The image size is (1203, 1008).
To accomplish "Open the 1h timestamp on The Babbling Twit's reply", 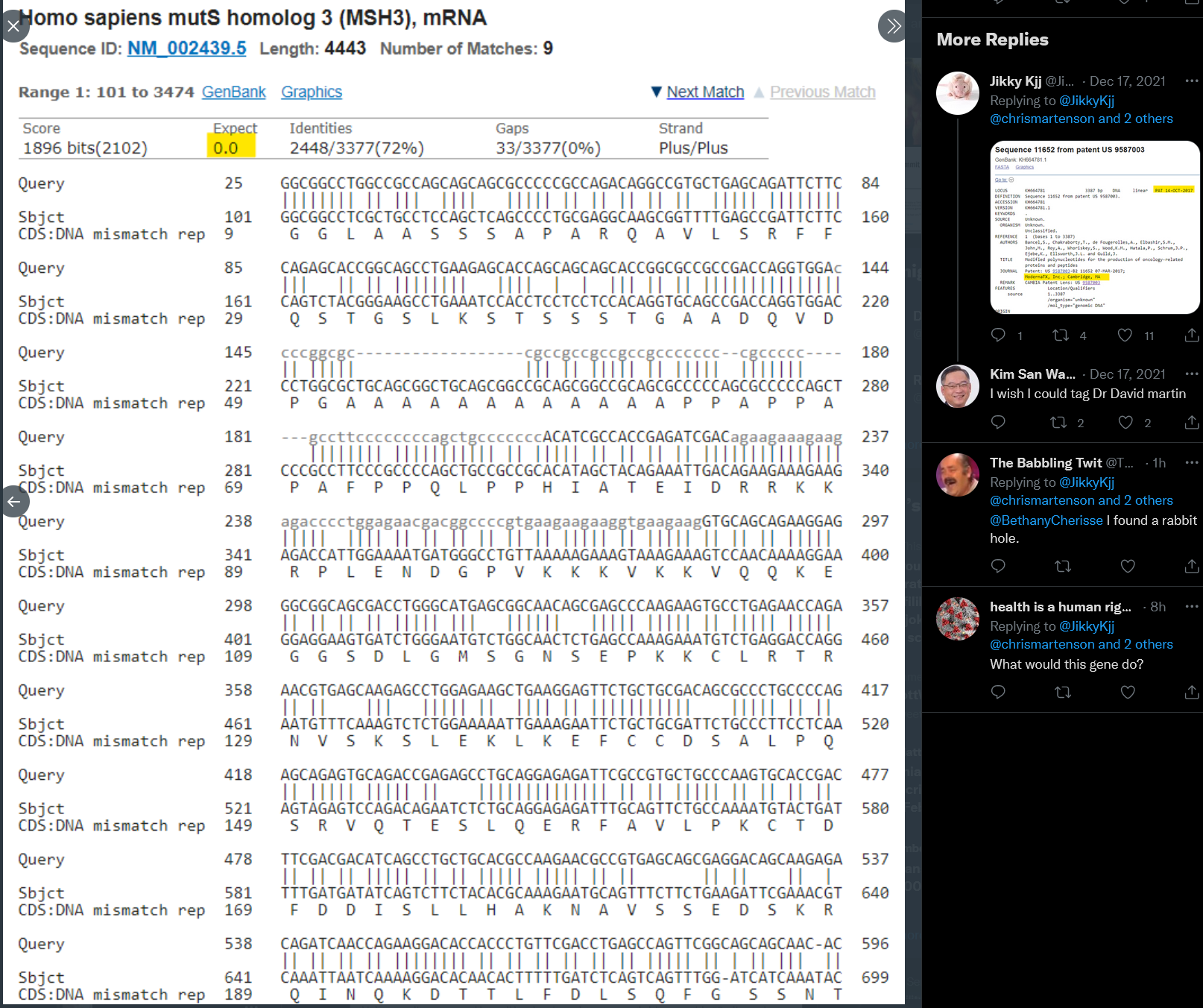I will (x=1159, y=463).
